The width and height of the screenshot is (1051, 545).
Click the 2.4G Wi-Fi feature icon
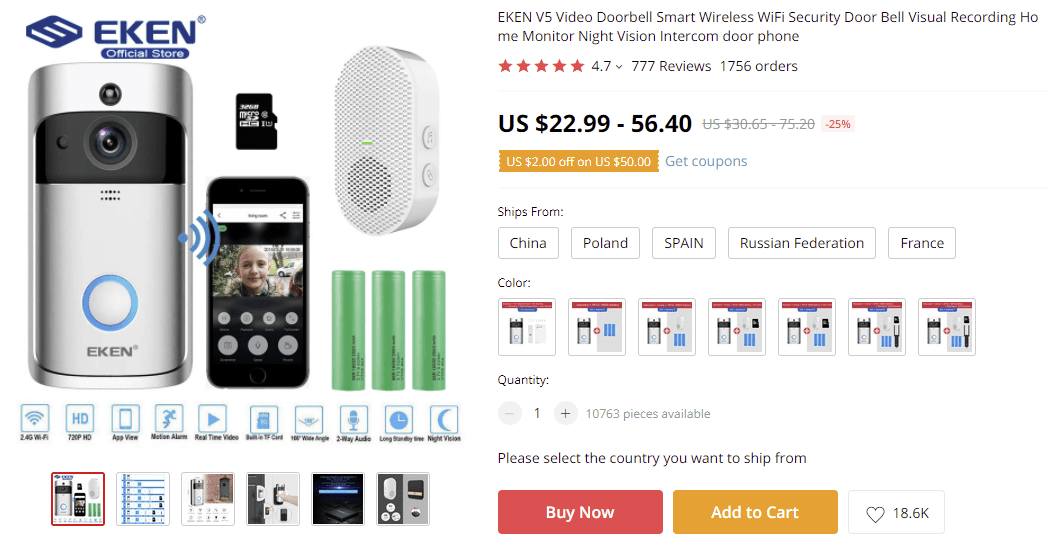click(x=36, y=419)
